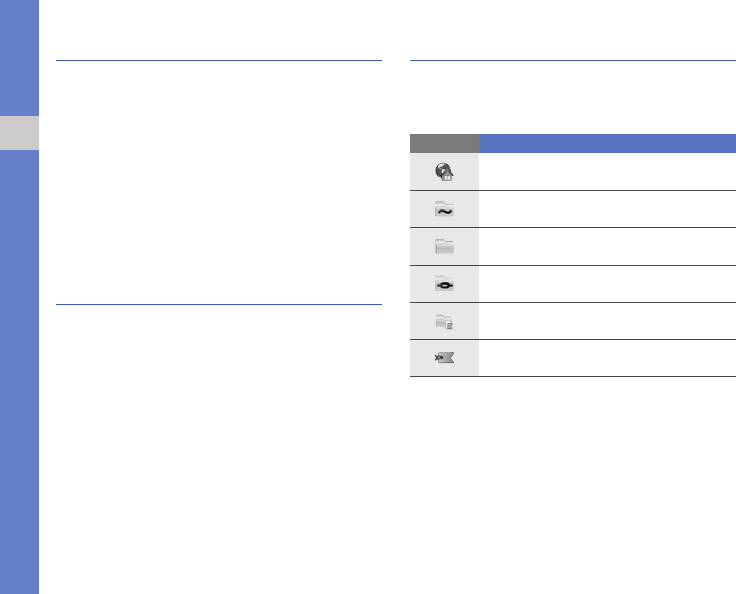Click the blank cell beside plain folder
Image resolution: width=736 pixels, height=594 pixels.
tap(607, 246)
